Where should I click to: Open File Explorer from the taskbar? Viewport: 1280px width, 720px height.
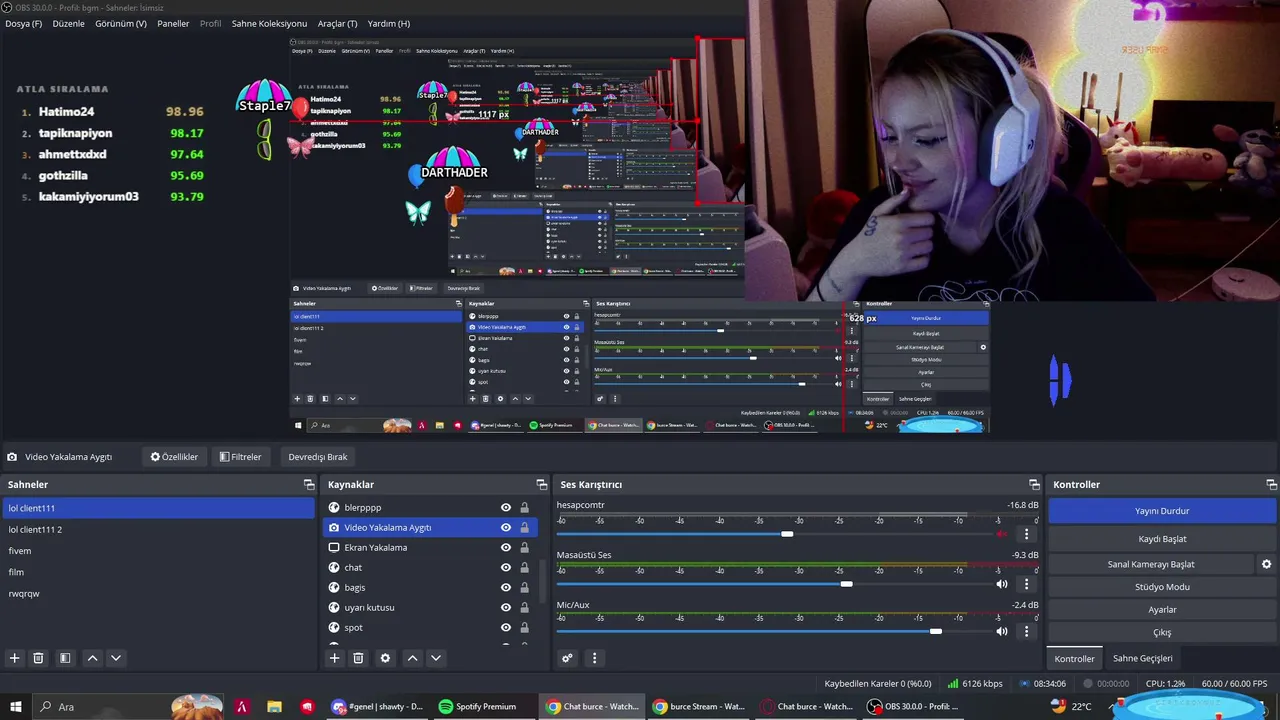click(274, 706)
